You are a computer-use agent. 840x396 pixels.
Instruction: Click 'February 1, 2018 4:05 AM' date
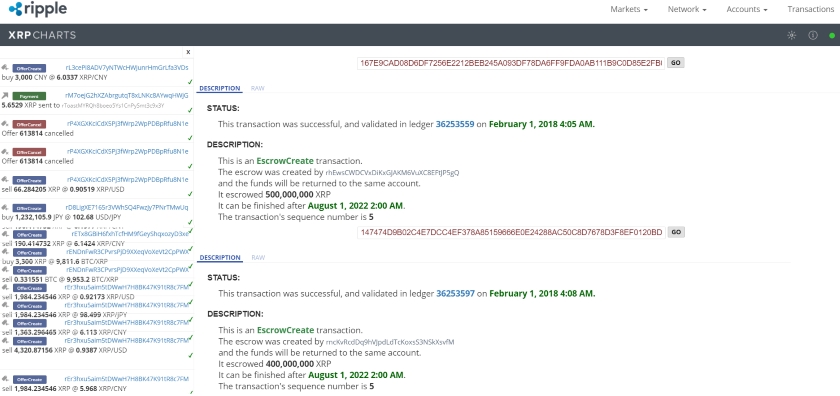(542, 124)
